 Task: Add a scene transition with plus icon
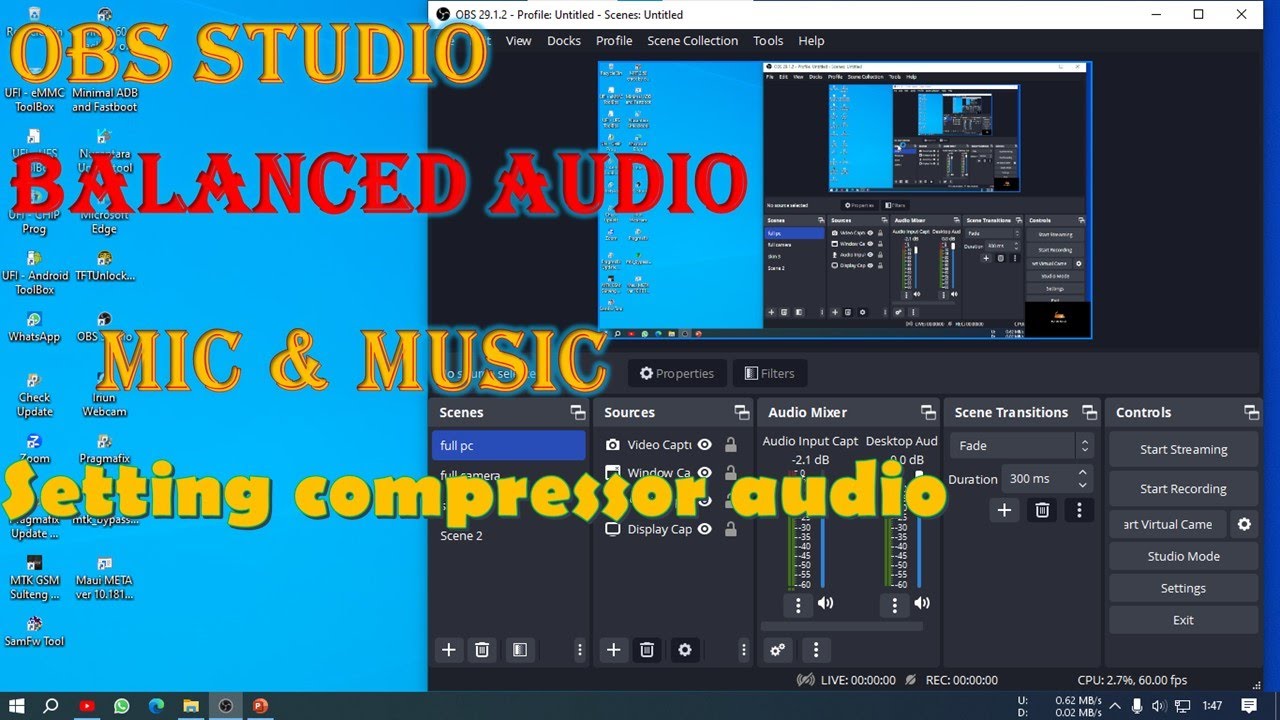click(x=1005, y=510)
